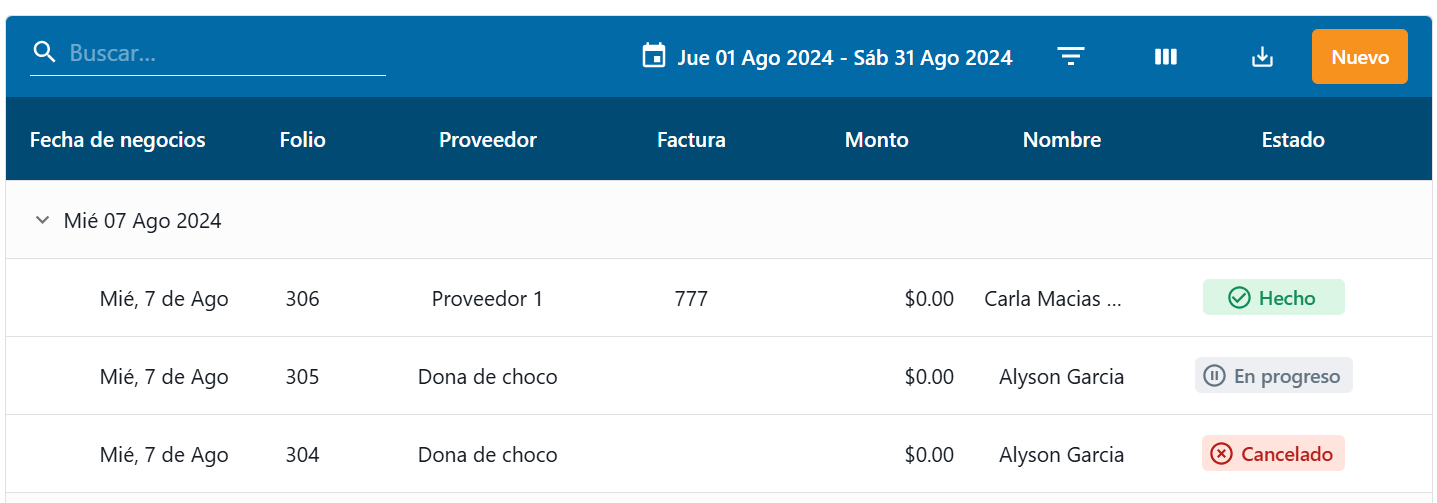
Task: Sort by Fecha de negocios column
Action: (117, 140)
